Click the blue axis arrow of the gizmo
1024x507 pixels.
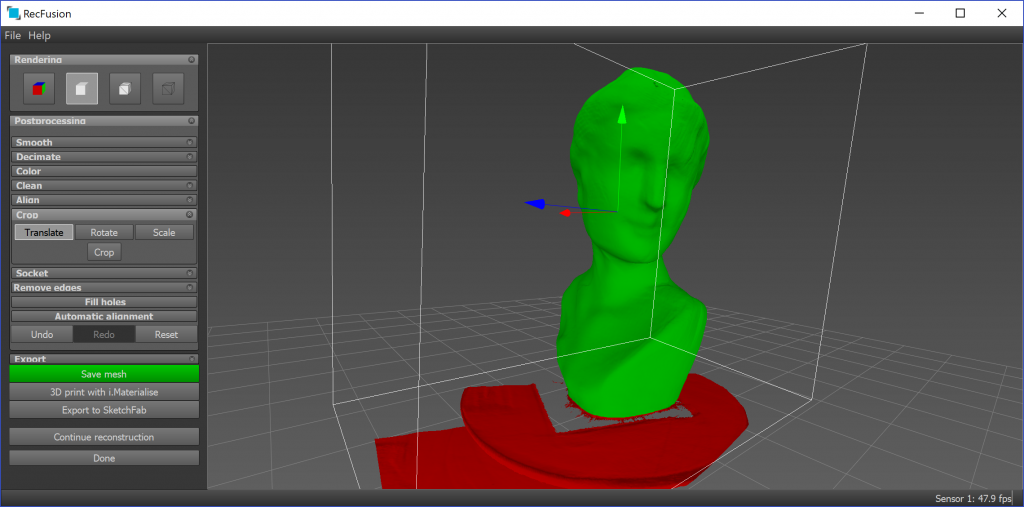coord(535,204)
